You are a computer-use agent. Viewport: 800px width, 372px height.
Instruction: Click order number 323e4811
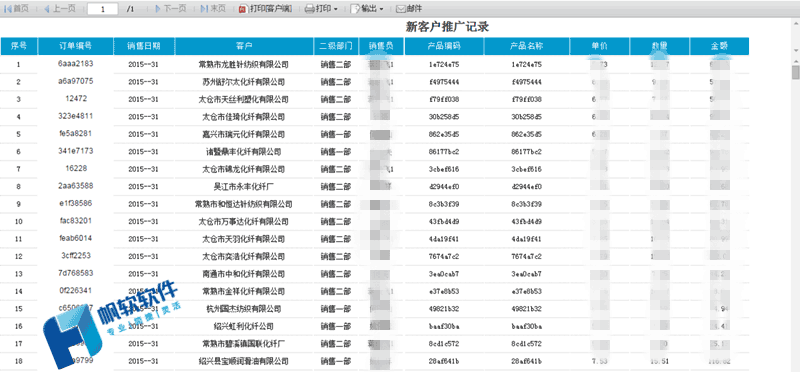coord(76,116)
